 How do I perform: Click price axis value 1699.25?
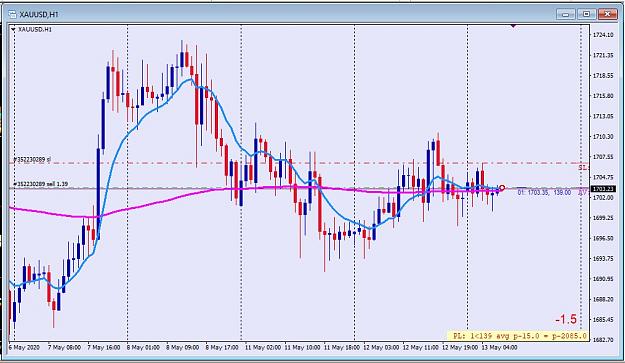(x=603, y=218)
